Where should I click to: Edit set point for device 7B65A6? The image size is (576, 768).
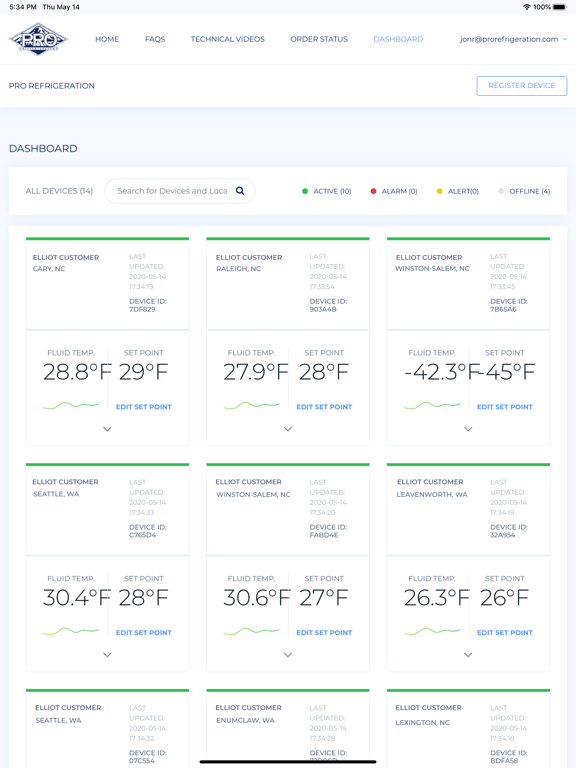tap(505, 407)
